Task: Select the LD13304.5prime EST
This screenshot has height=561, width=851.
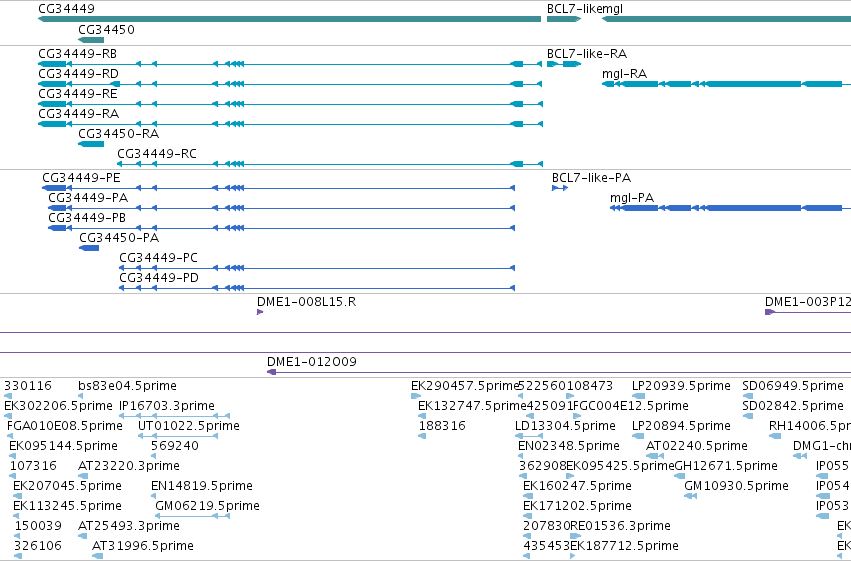Action: (565, 426)
